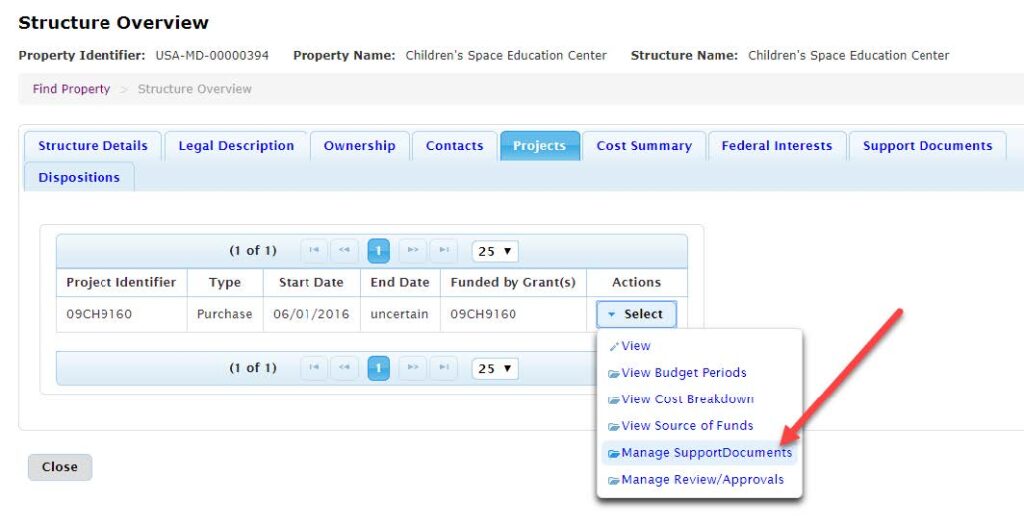Click first-page icon in top paginator
The image size is (1024, 526).
[314, 250]
